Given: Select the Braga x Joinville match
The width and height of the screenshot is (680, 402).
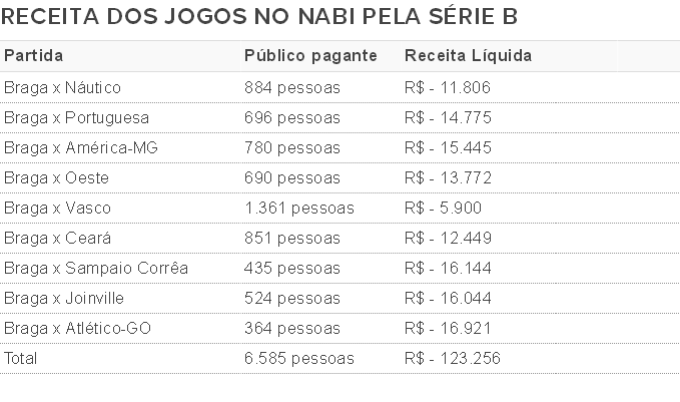Looking at the screenshot, I should (x=64, y=298).
